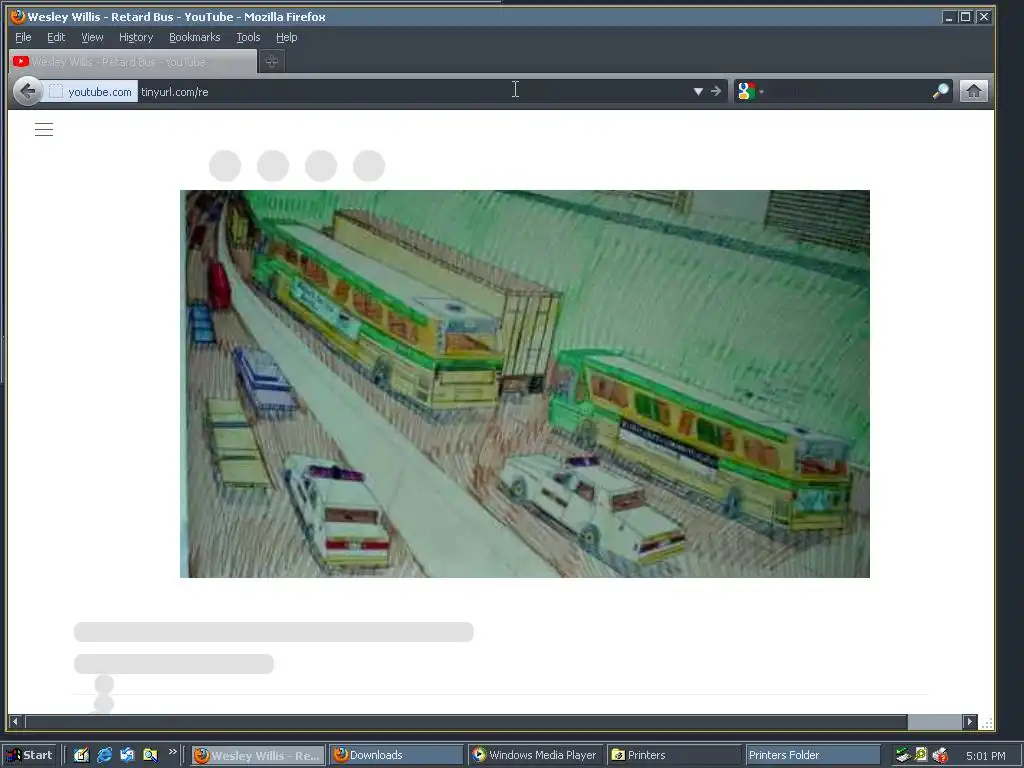Go to the Firefox home page button
1024x768 pixels.
pyautogui.click(x=973, y=91)
